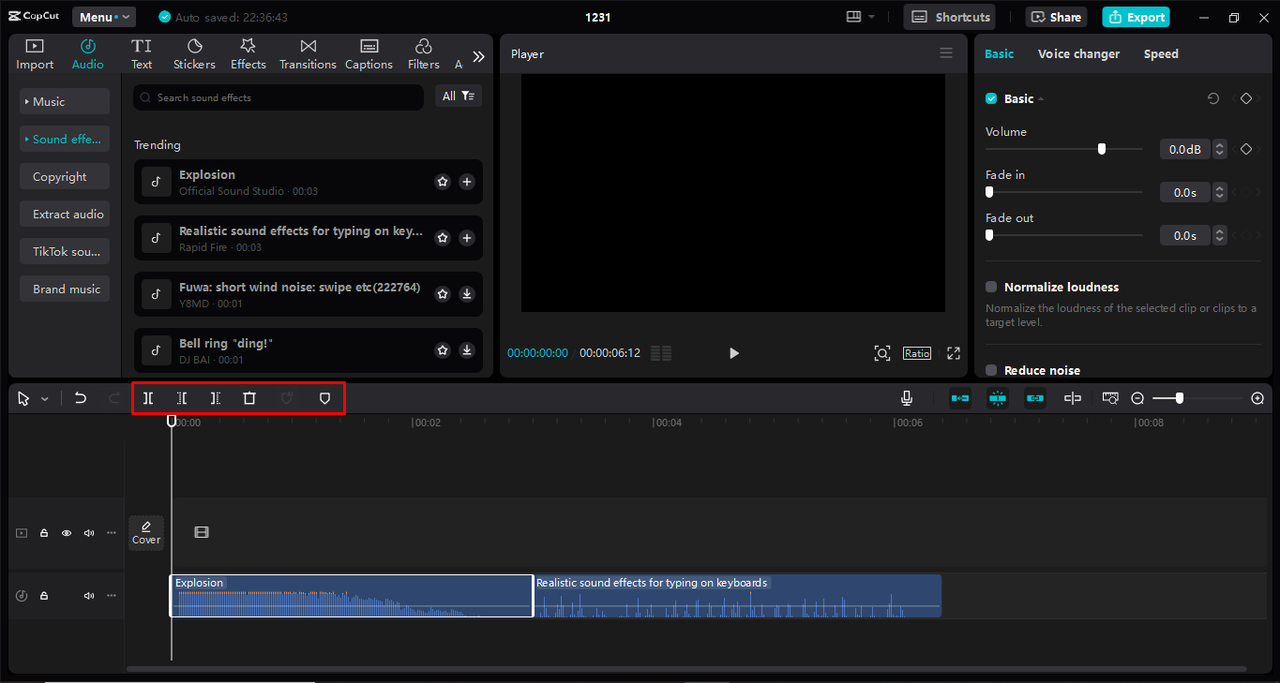
Task: Expand the Music category
Action: pyautogui.click(x=64, y=102)
